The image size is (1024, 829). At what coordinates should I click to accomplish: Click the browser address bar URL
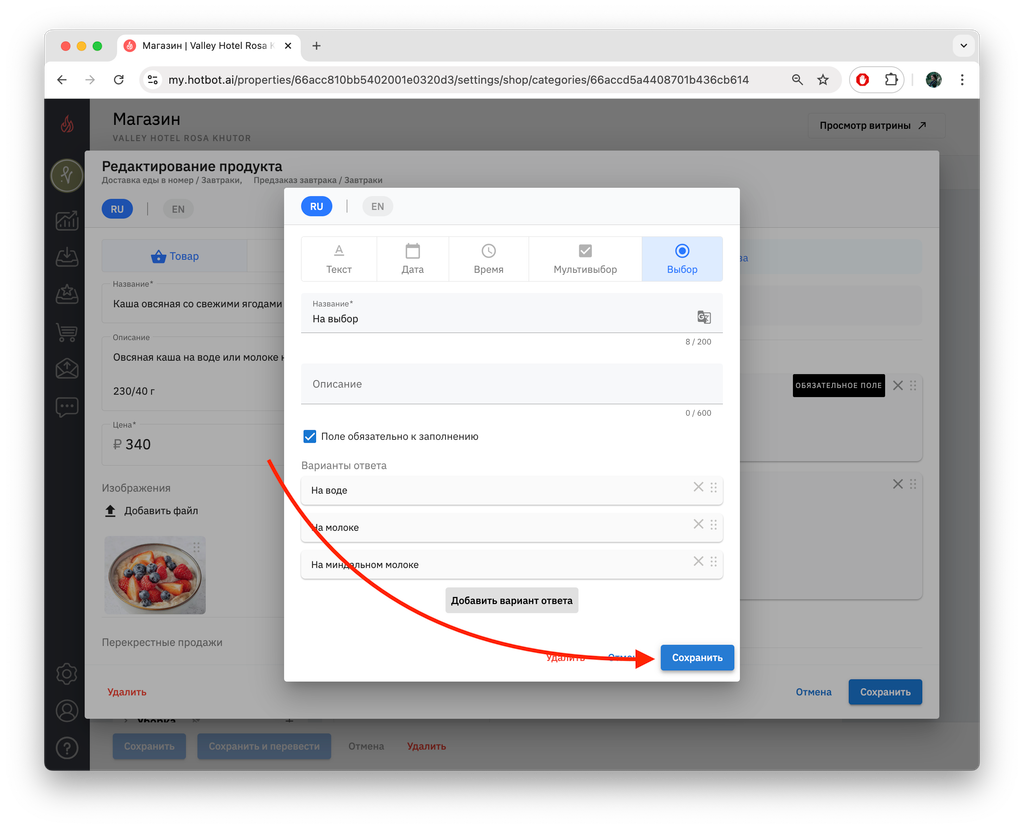pyautogui.click(x=458, y=80)
